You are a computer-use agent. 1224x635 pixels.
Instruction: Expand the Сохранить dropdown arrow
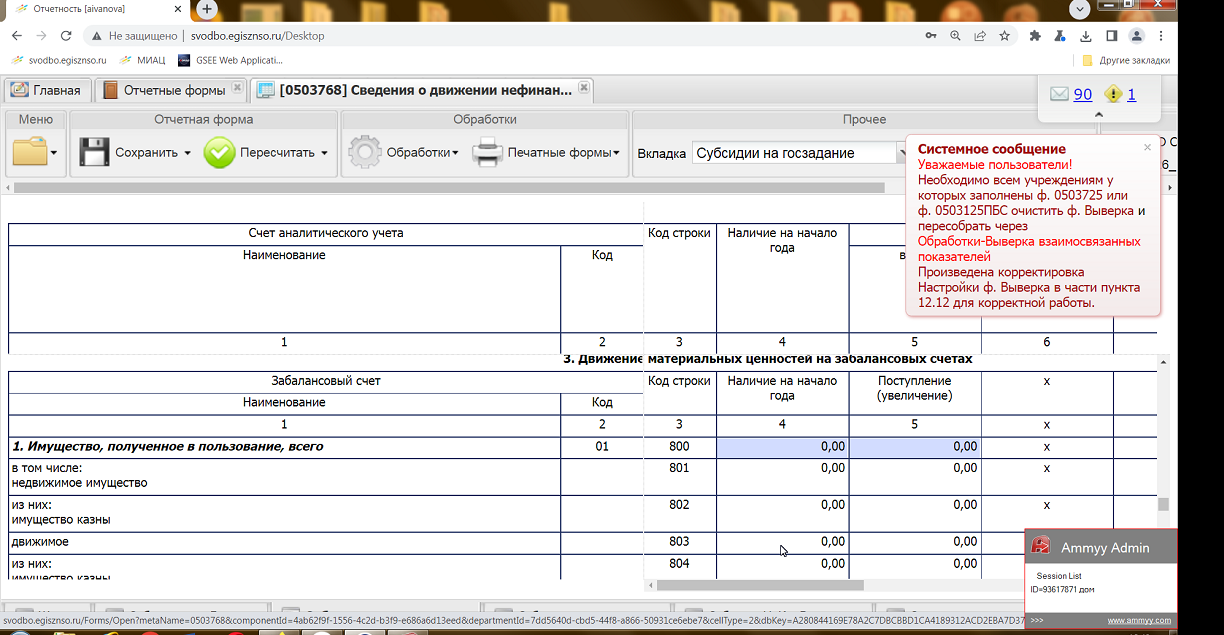(187, 154)
